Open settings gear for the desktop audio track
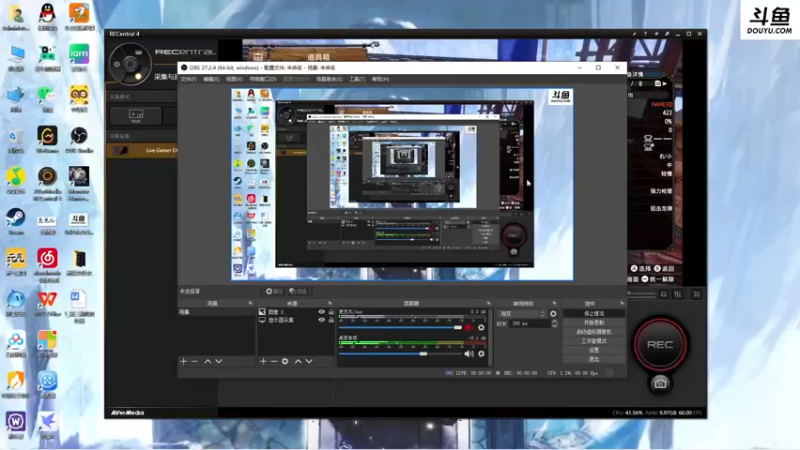800x450 pixels. 481,354
